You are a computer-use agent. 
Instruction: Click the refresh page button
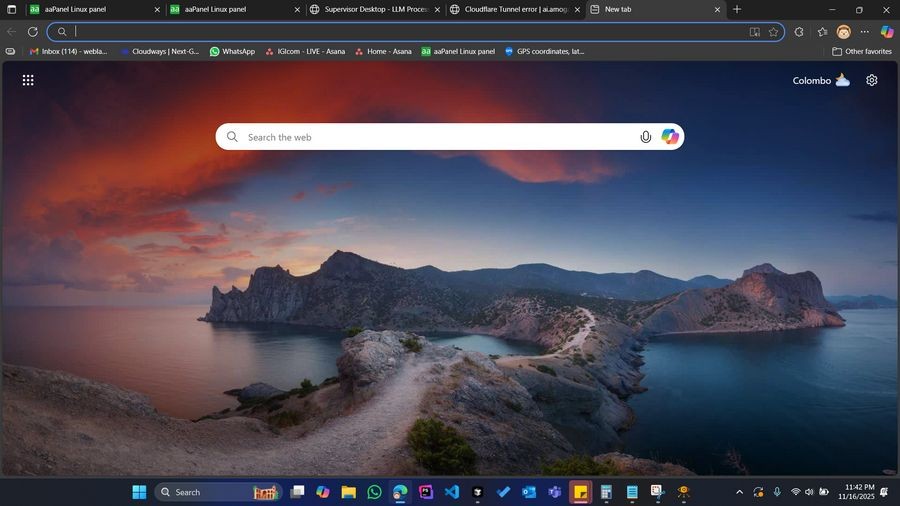coord(32,31)
